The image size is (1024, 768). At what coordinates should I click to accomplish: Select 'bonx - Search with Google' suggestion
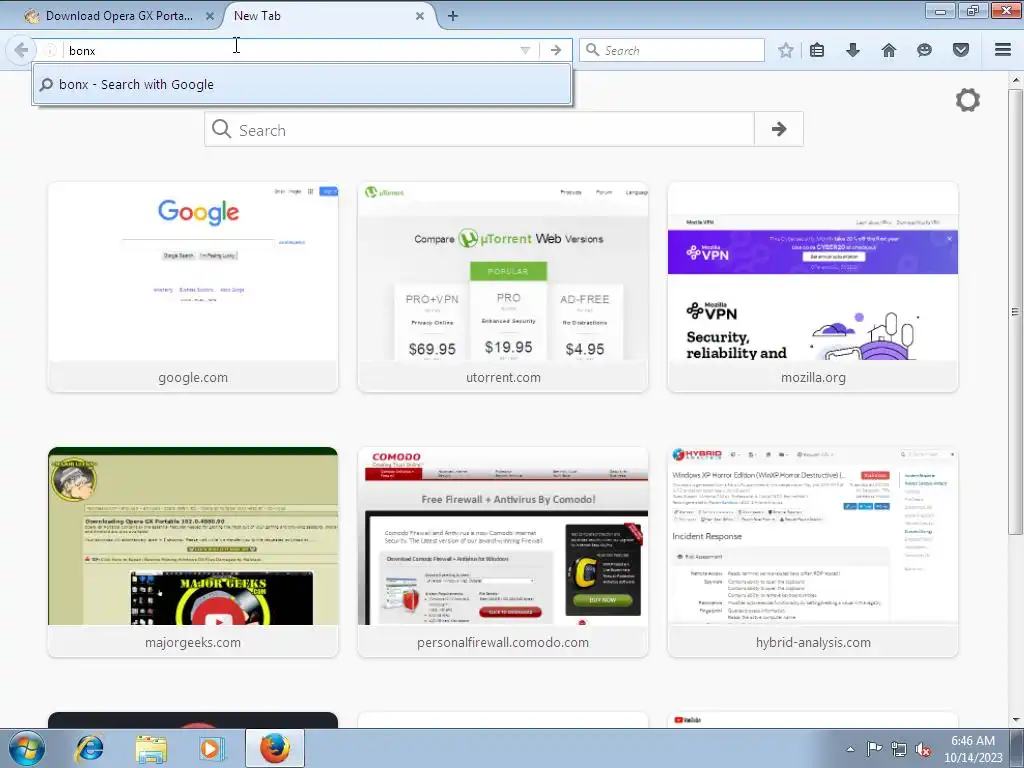[302, 84]
